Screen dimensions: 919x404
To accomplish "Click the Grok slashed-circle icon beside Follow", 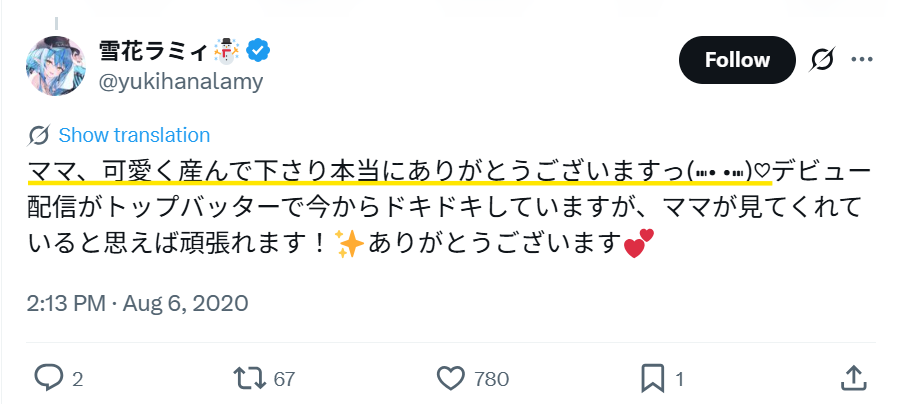I will tap(824, 60).
